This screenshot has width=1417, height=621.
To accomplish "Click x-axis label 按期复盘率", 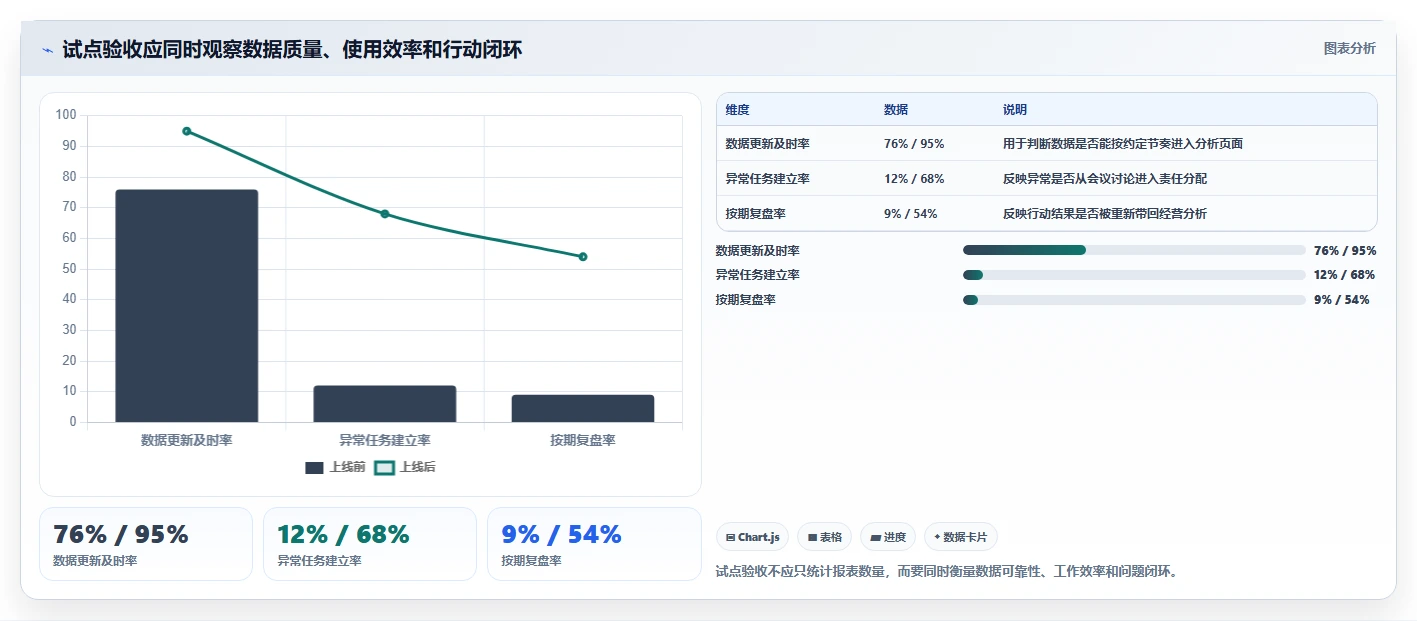I will click(x=583, y=440).
